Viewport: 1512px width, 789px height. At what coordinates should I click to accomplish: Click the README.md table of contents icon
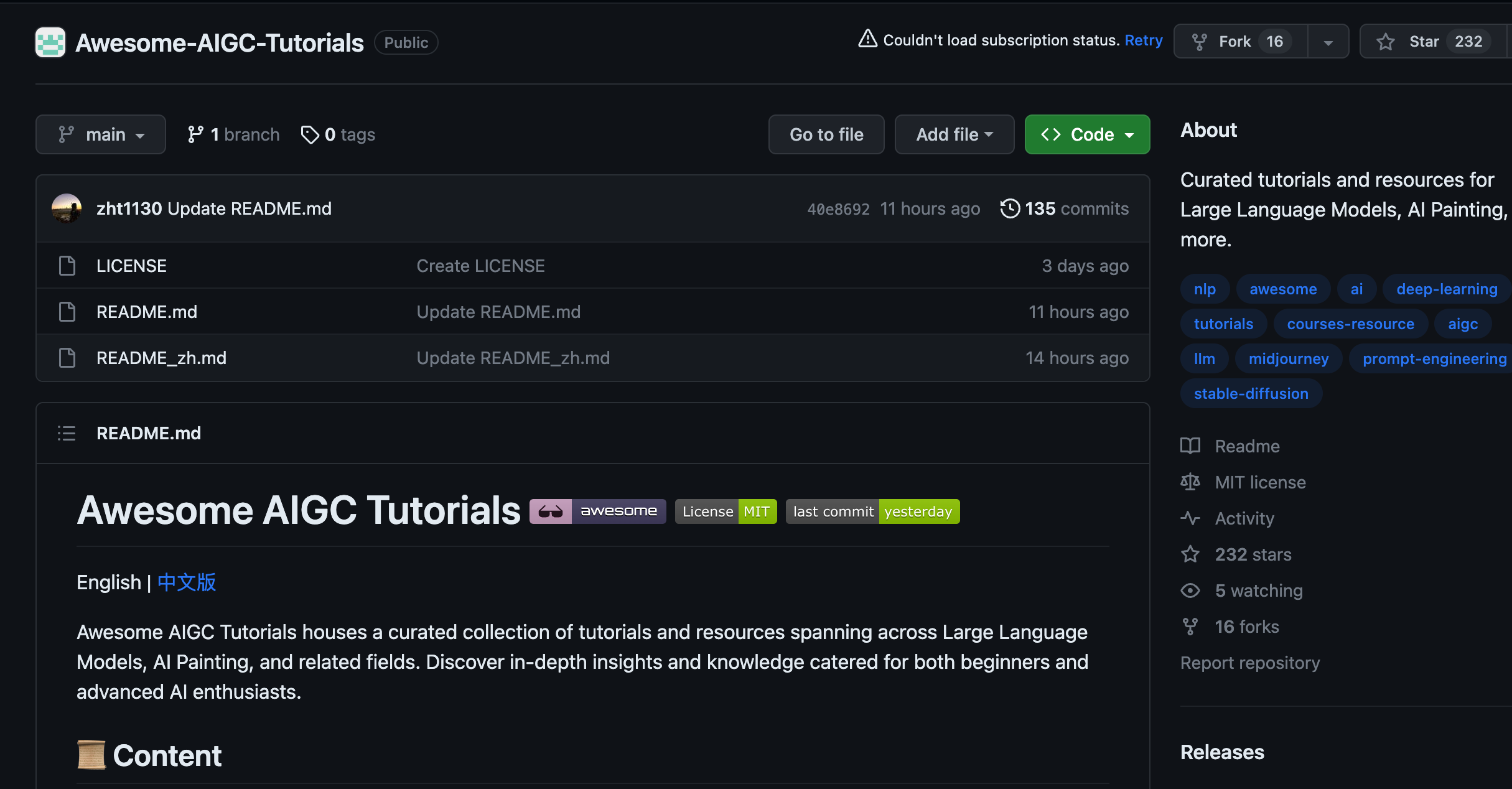(x=66, y=432)
